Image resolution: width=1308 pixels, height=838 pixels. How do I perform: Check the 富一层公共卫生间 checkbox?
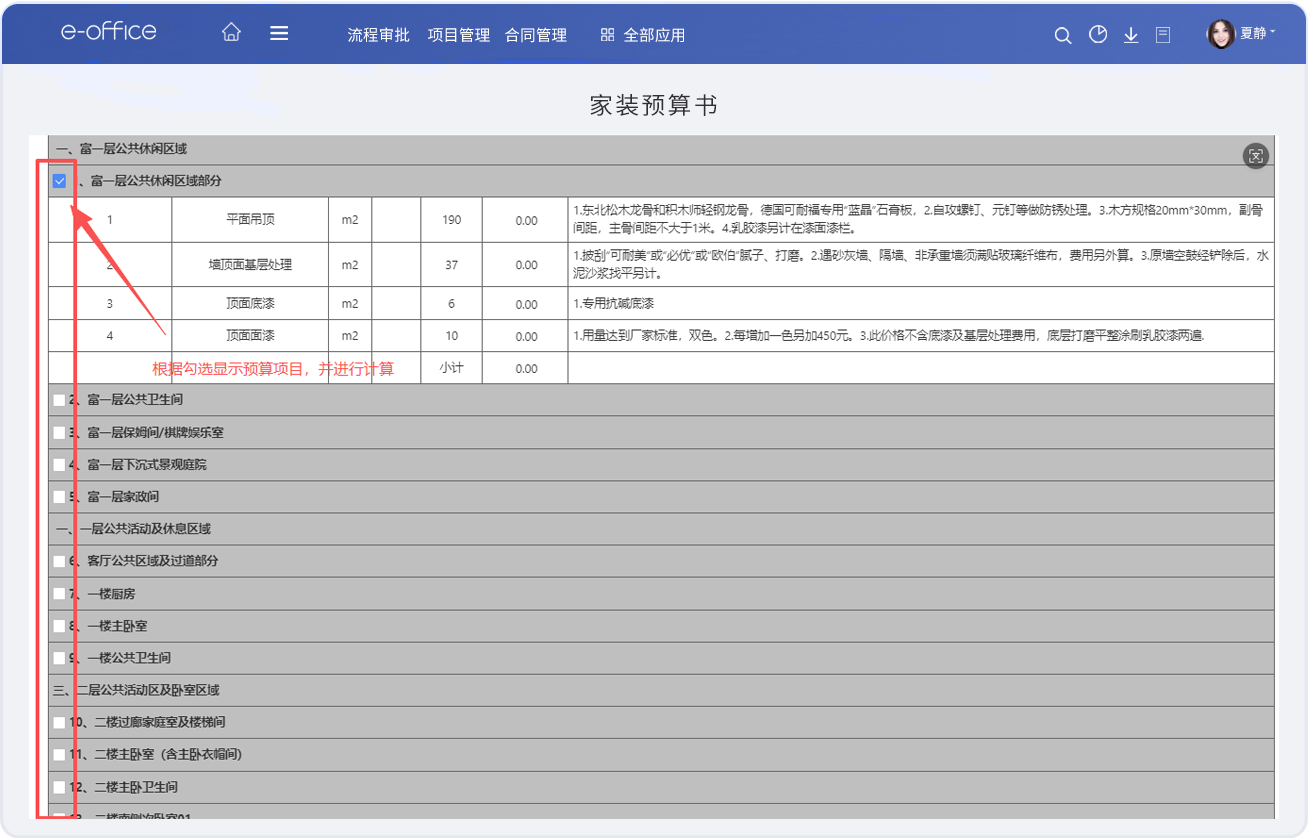59,400
